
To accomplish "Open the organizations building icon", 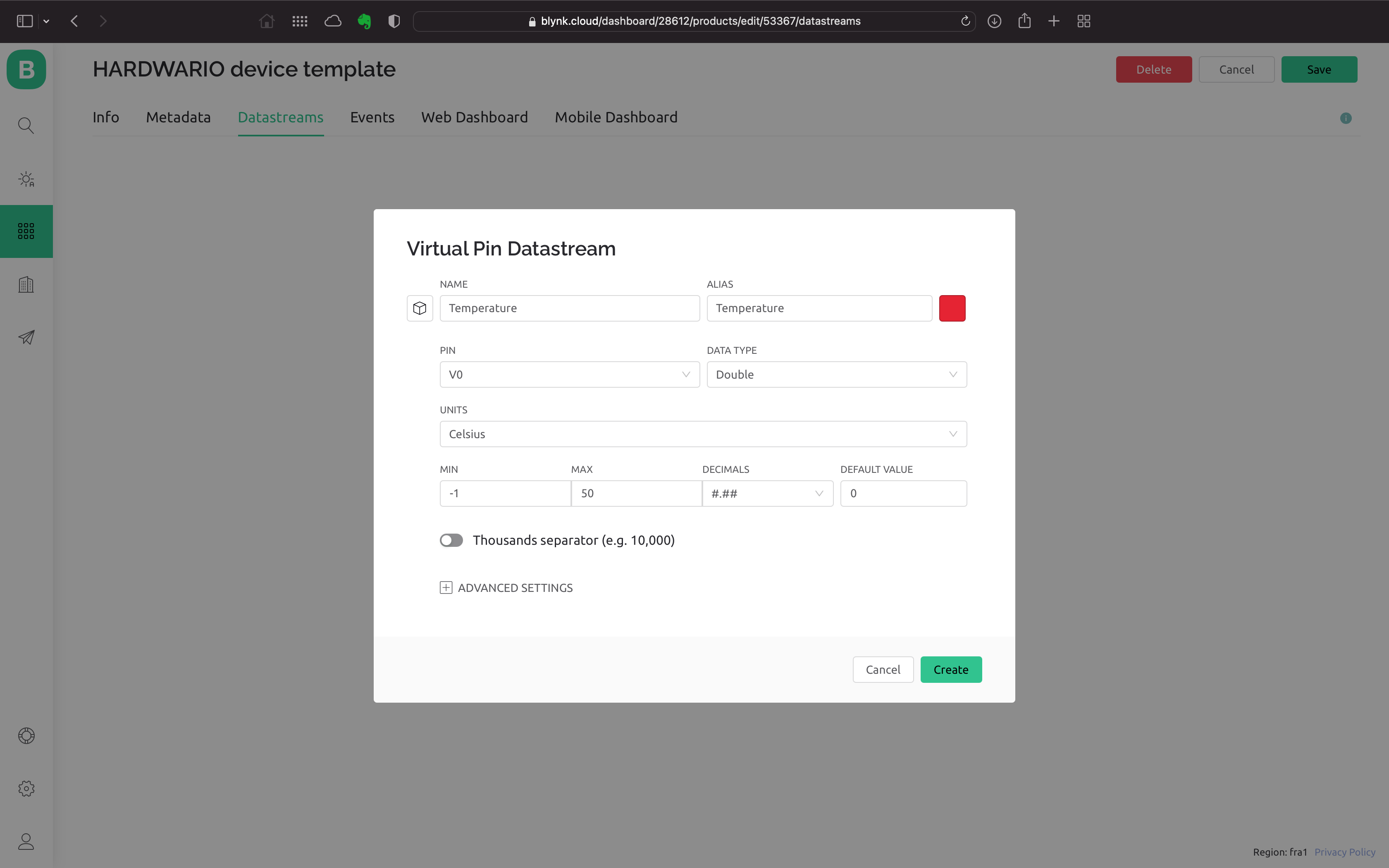I will tap(26, 284).
